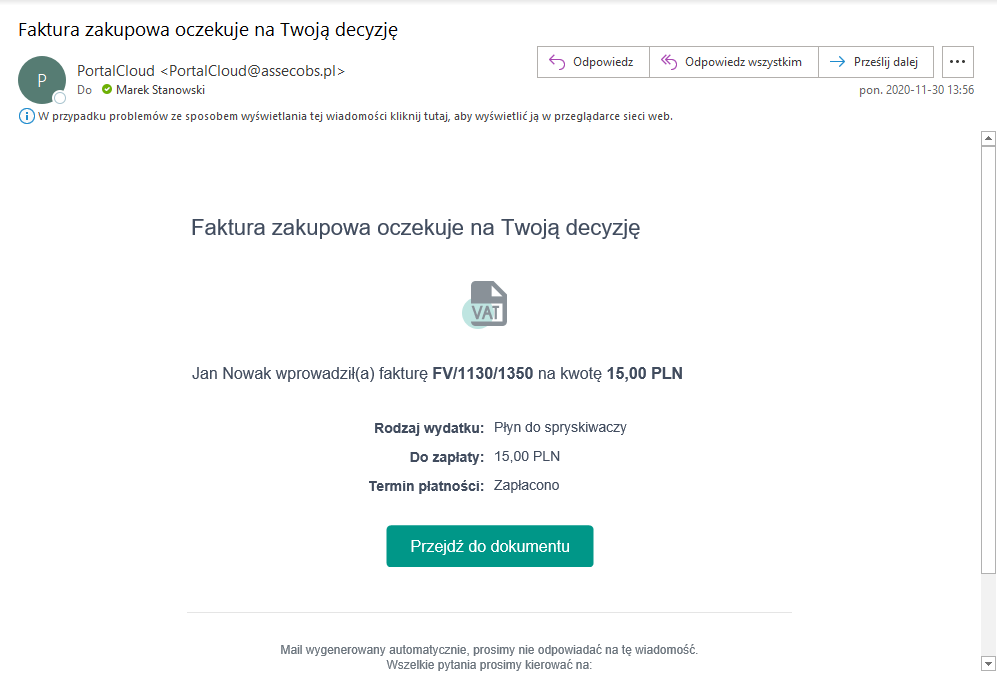Click the view-in-browser info message text

[x=355, y=116]
